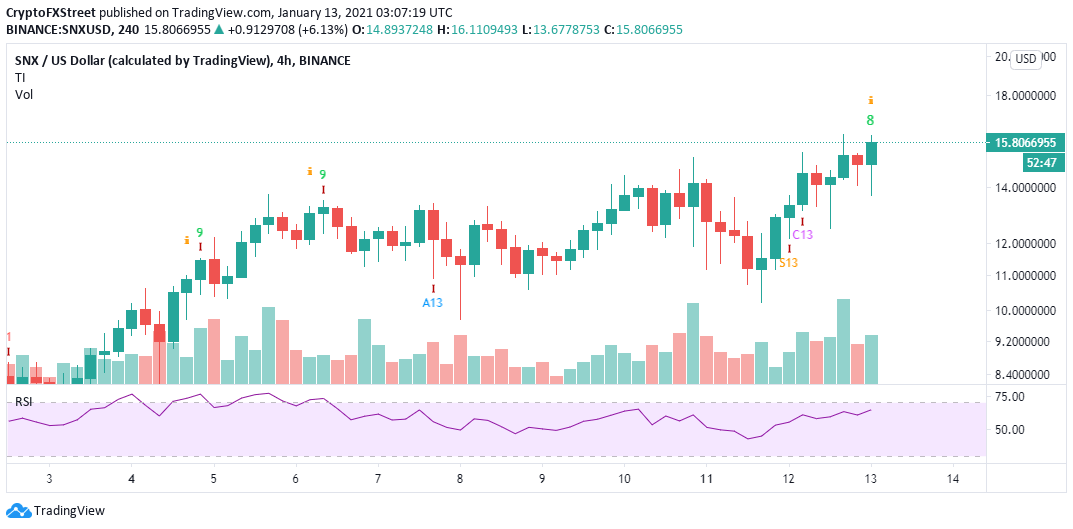Click the Vol indicator label
Screen dimensions: 1073x529
click(x=24, y=95)
